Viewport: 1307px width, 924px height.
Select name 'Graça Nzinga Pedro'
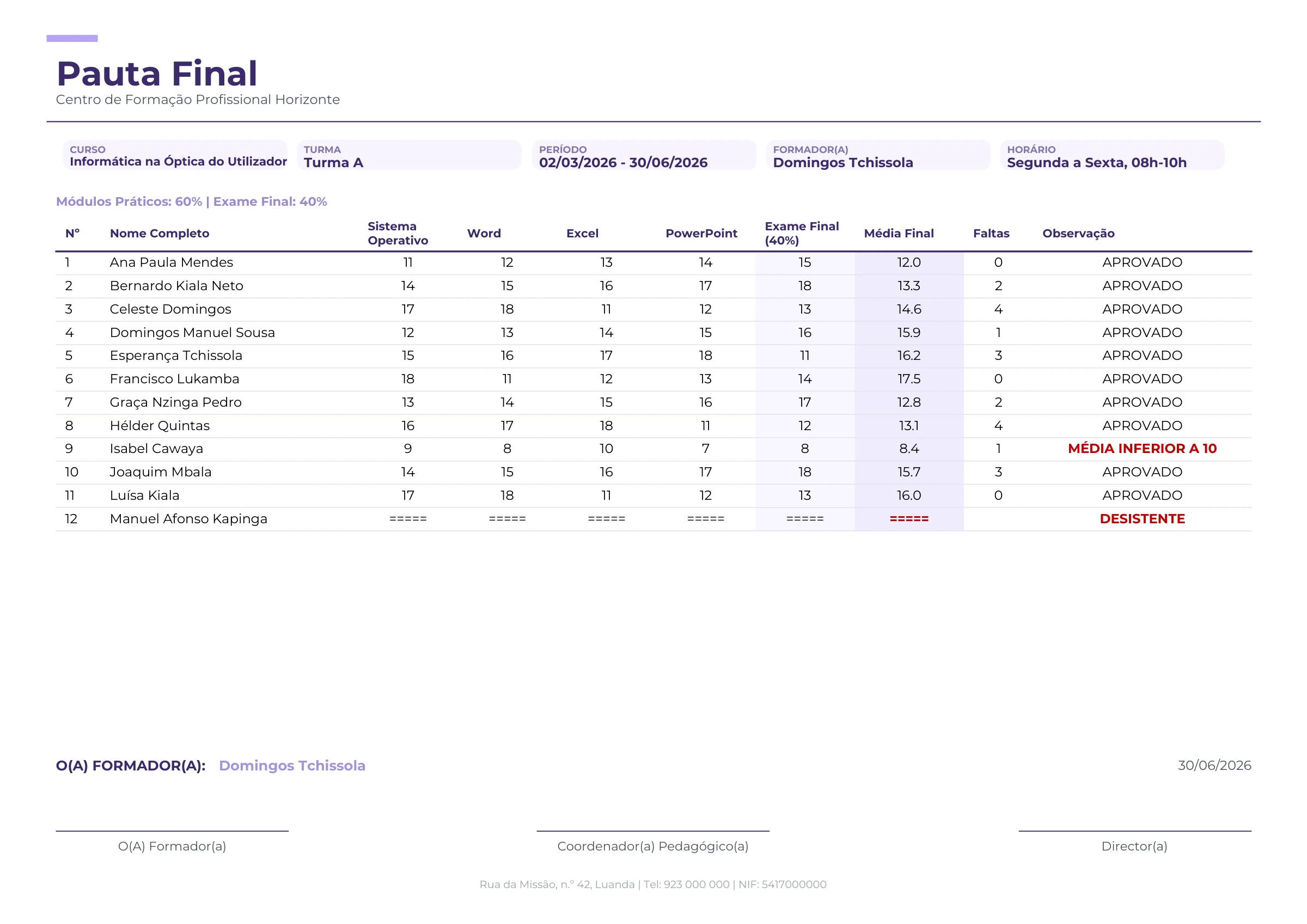(176, 402)
